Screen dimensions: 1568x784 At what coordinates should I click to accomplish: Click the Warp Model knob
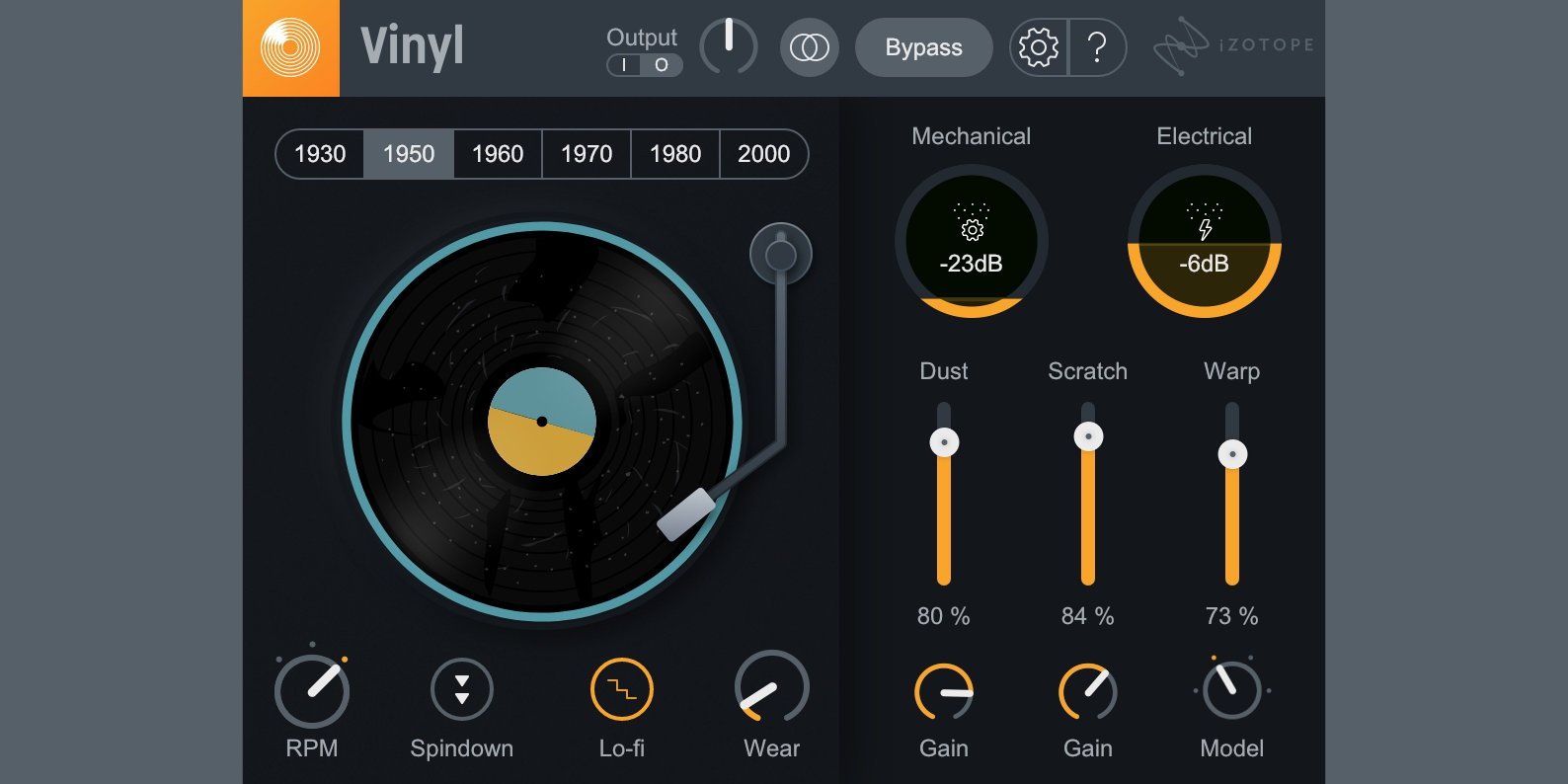[1231, 689]
